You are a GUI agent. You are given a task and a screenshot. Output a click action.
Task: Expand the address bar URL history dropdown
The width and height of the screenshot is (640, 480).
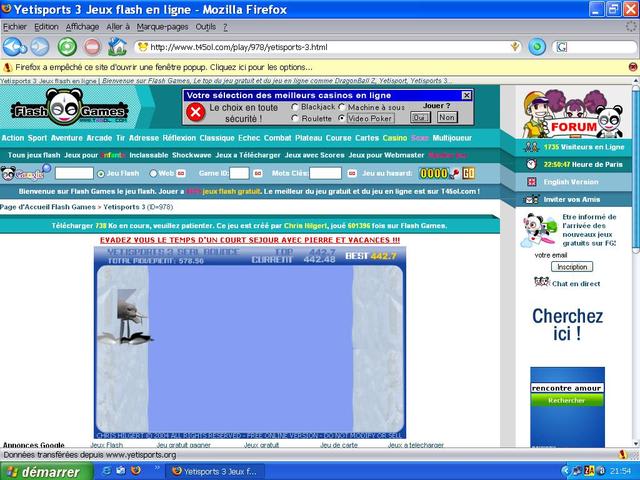tap(514, 47)
